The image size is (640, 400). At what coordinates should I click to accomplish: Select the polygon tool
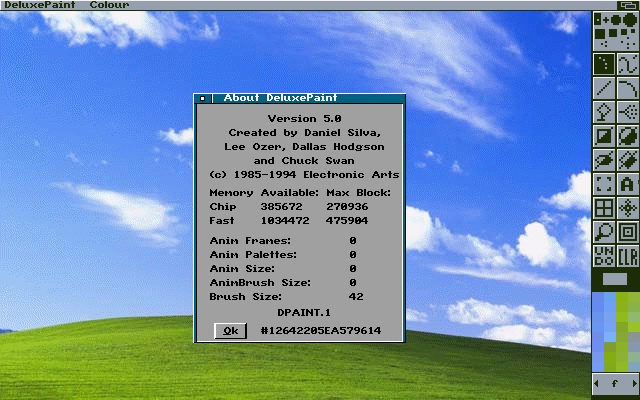(x=628, y=160)
